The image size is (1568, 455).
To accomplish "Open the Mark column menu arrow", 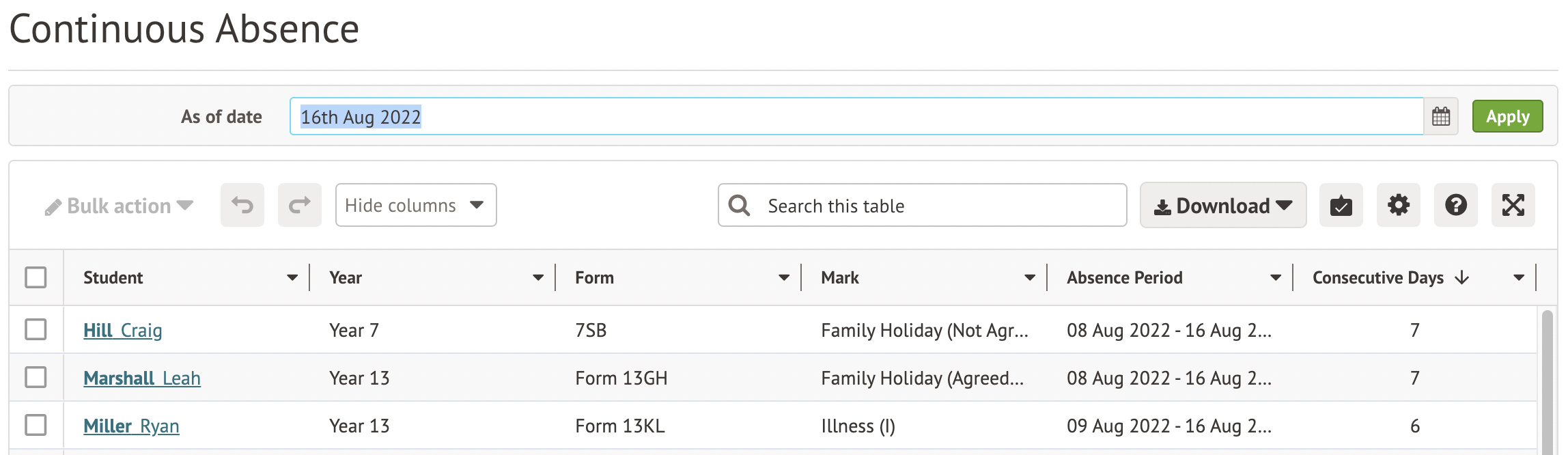I will point(1030,277).
